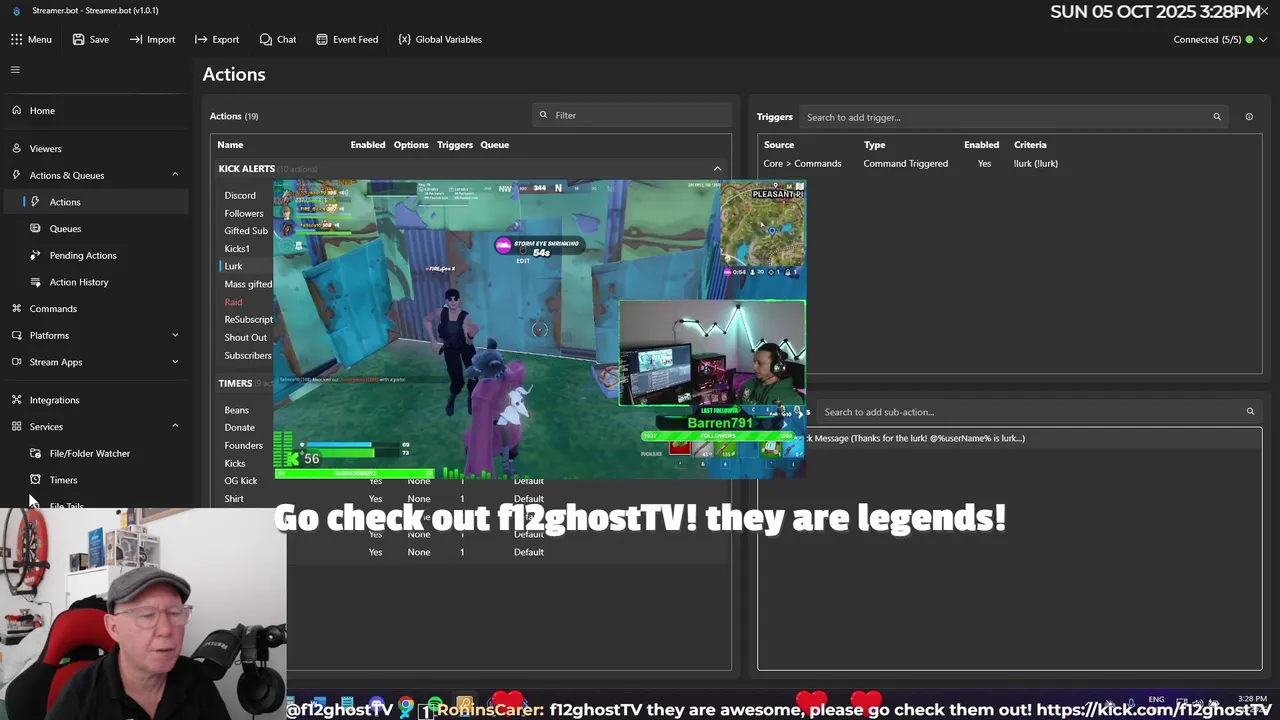Select the Core > Commands trigger row
Image resolution: width=1280 pixels, height=720 pixels.
point(1010,164)
